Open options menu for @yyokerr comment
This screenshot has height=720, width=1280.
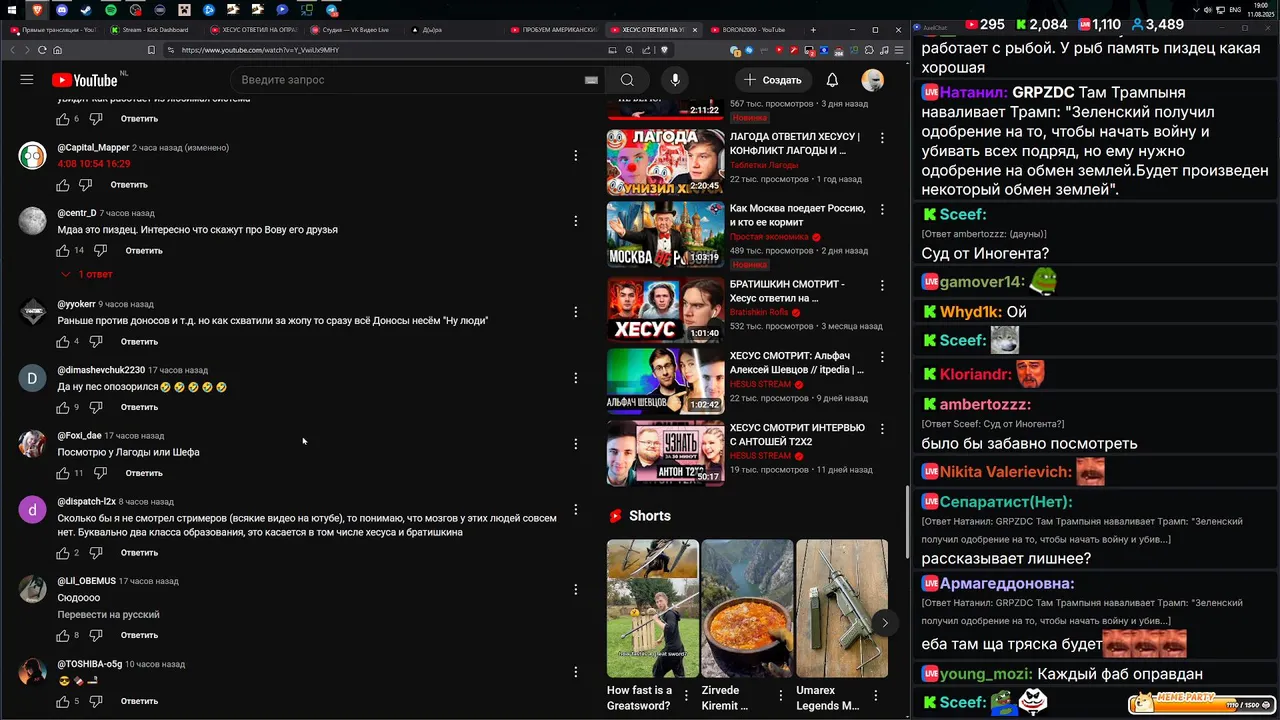click(575, 311)
